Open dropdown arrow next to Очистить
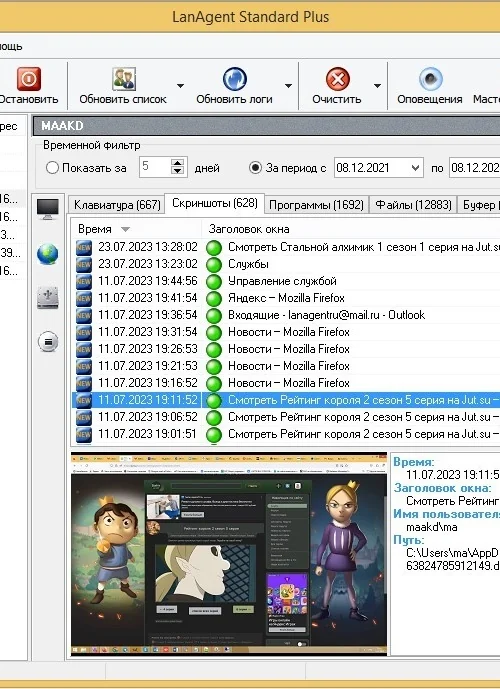The height and width of the screenshot is (689, 500). [x=377, y=86]
